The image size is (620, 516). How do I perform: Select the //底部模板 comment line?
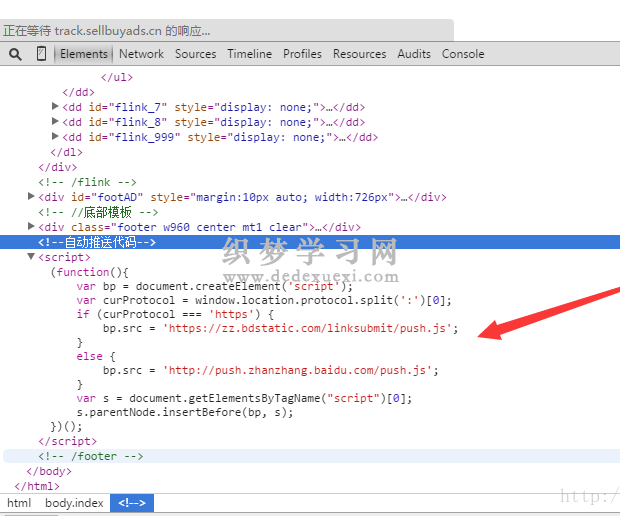click(98, 212)
